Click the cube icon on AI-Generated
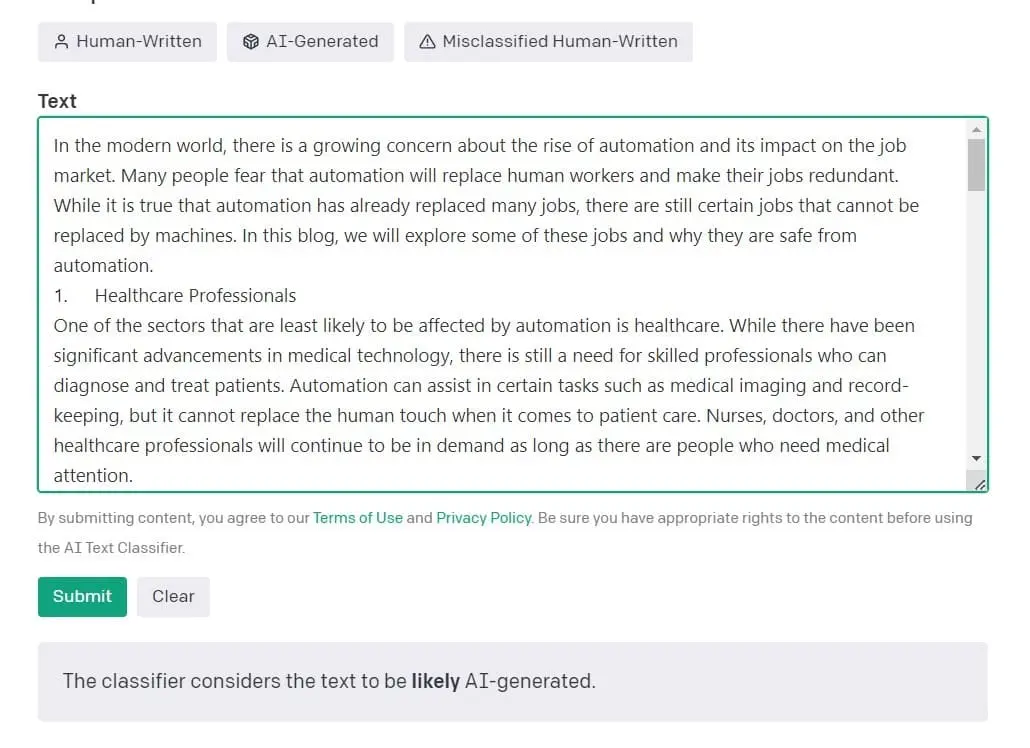This screenshot has width=1030, height=748. pos(251,42)
